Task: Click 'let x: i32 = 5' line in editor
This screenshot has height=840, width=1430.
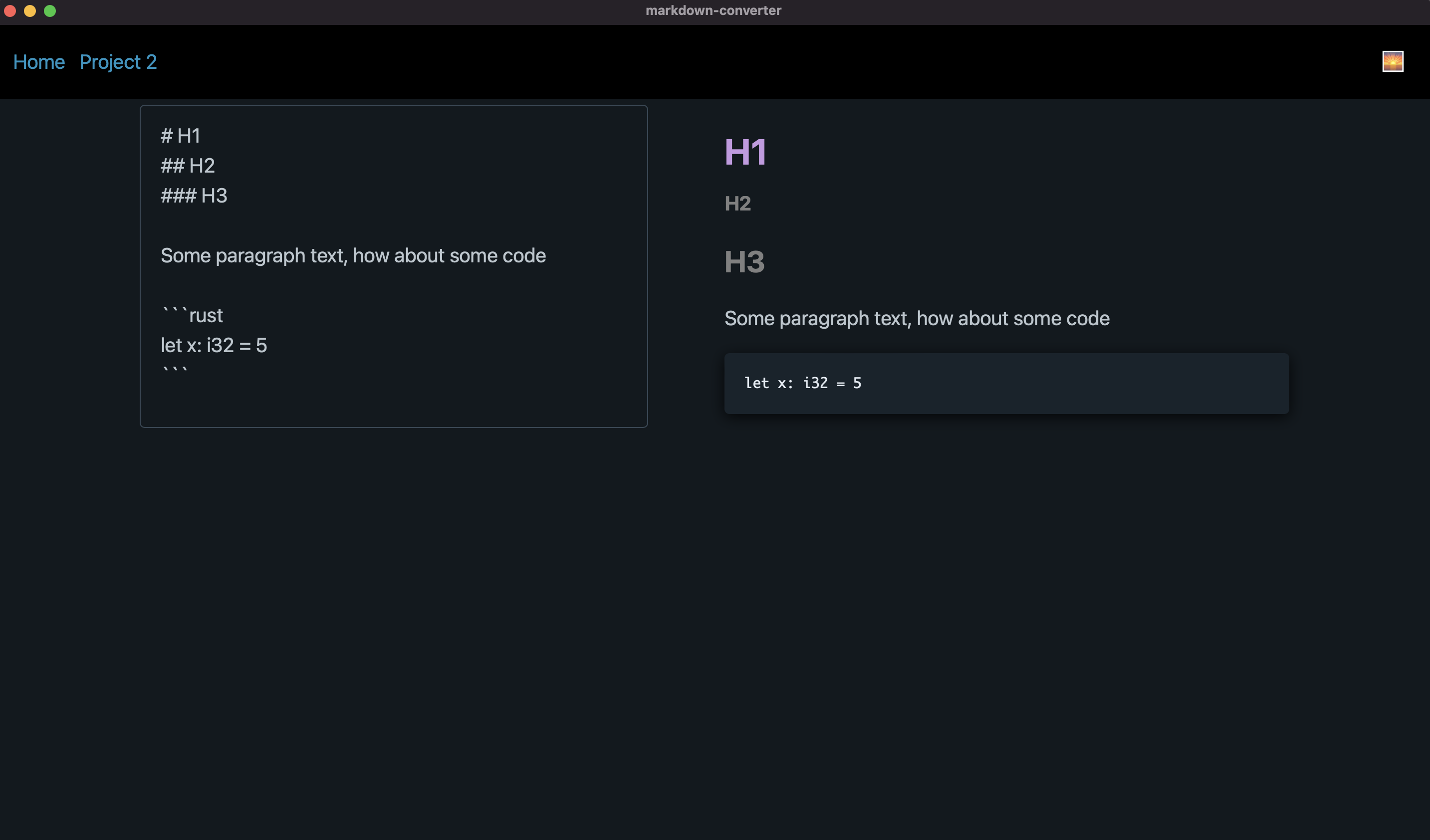Action: 214,345
